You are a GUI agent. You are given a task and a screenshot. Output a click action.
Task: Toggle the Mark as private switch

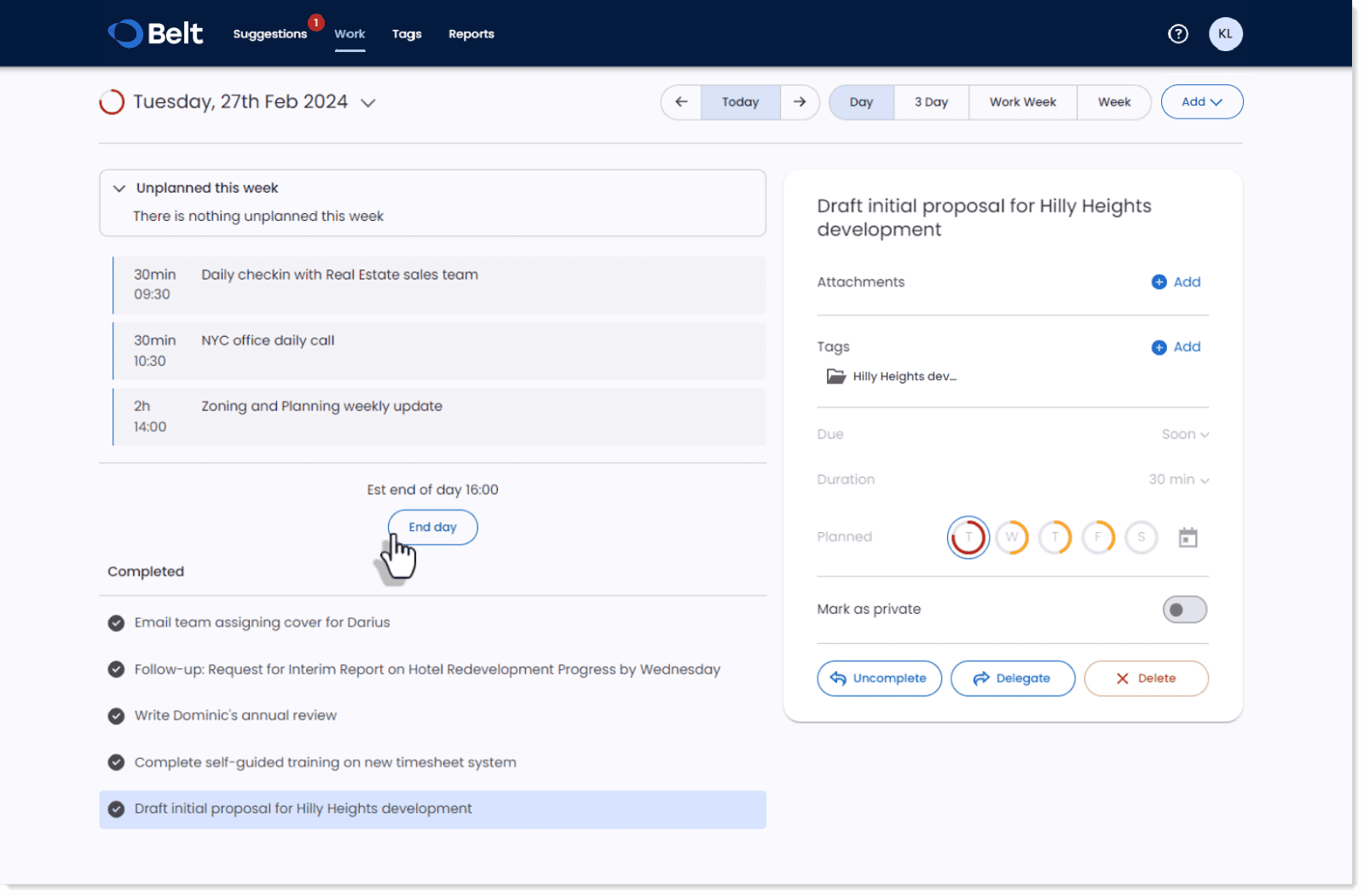[1185, 610]
